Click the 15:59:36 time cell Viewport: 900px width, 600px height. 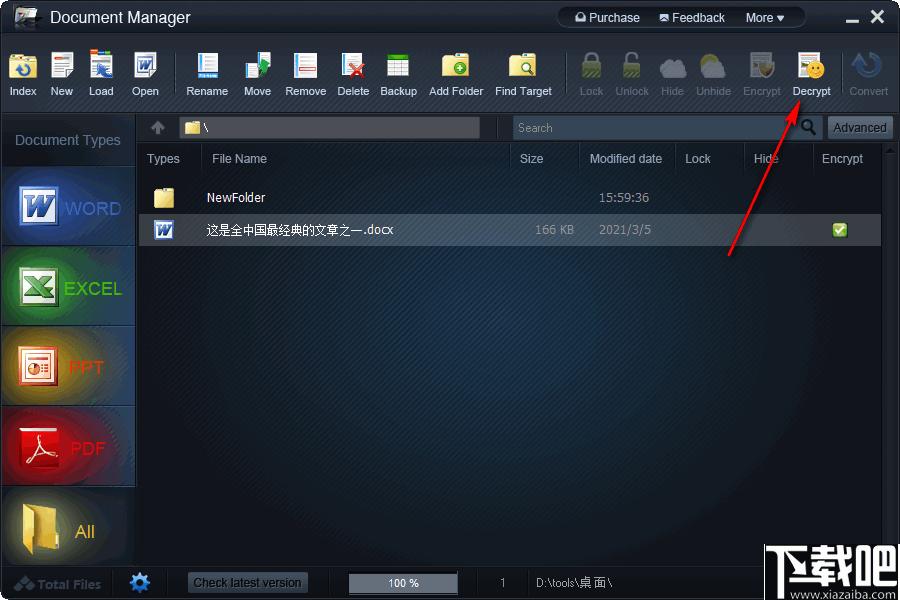pos(624,198)
